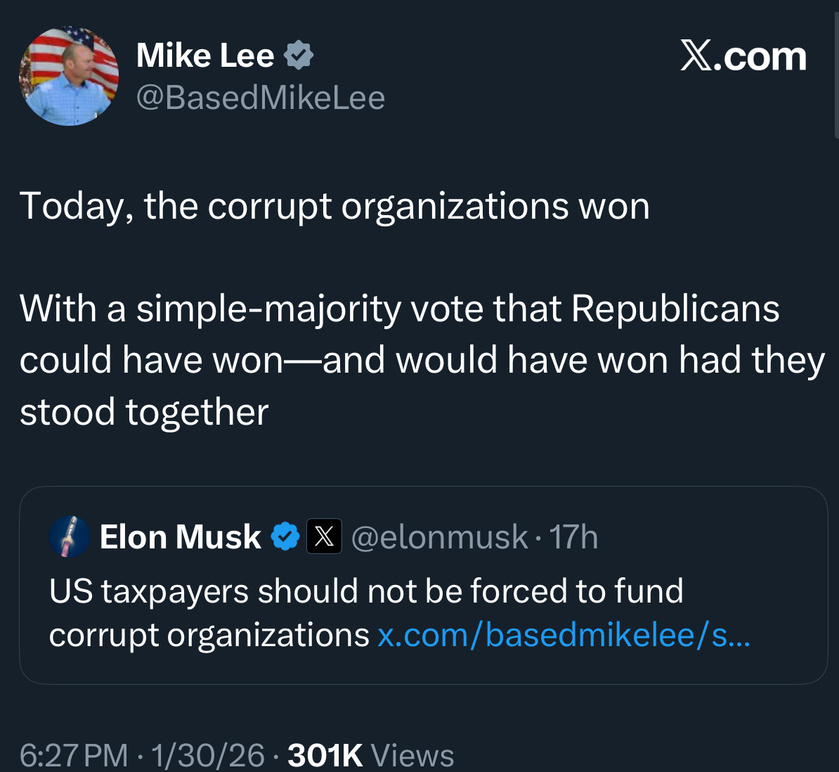The height and width of the screenshot is (772, 839).
Task: Click "Today, the corrupt organizations won" text
Action: pos(334,206)
